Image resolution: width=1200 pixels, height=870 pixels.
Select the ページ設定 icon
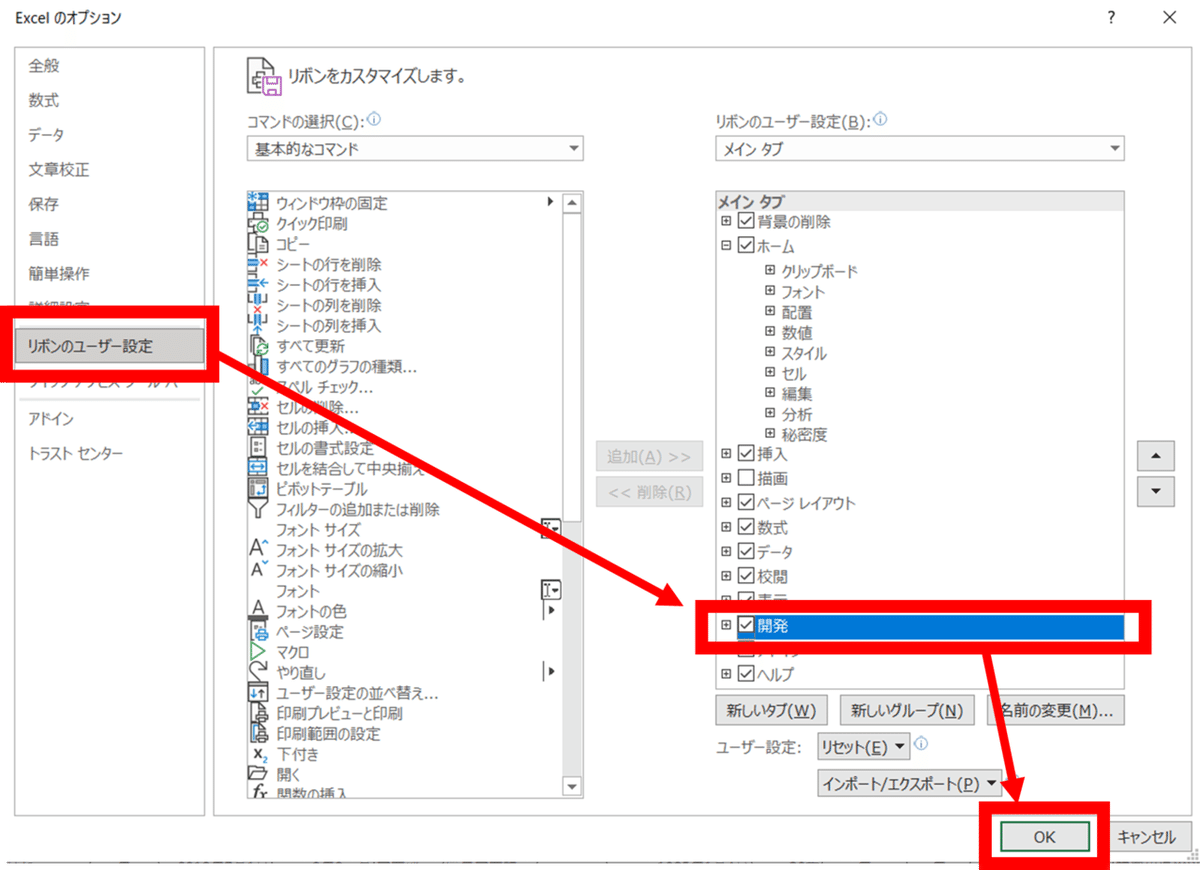257,632
